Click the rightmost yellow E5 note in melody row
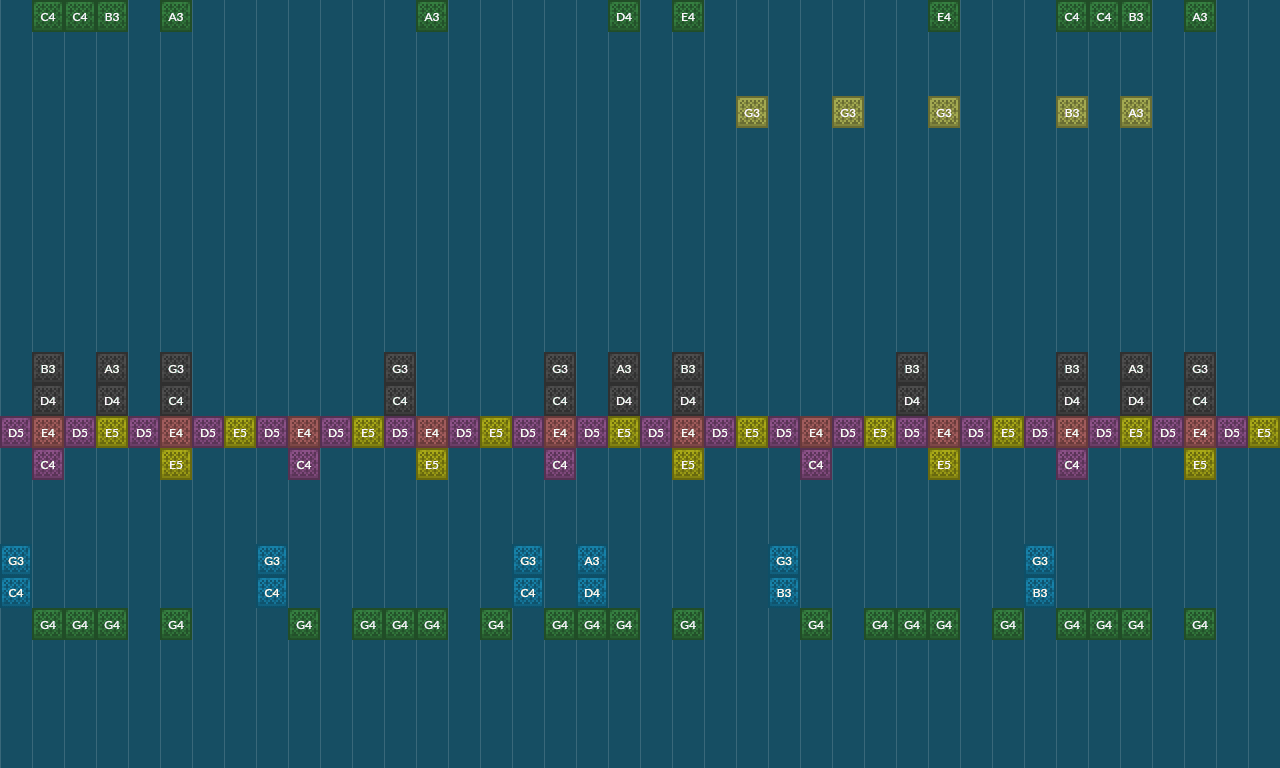 tap(1264, 432)
